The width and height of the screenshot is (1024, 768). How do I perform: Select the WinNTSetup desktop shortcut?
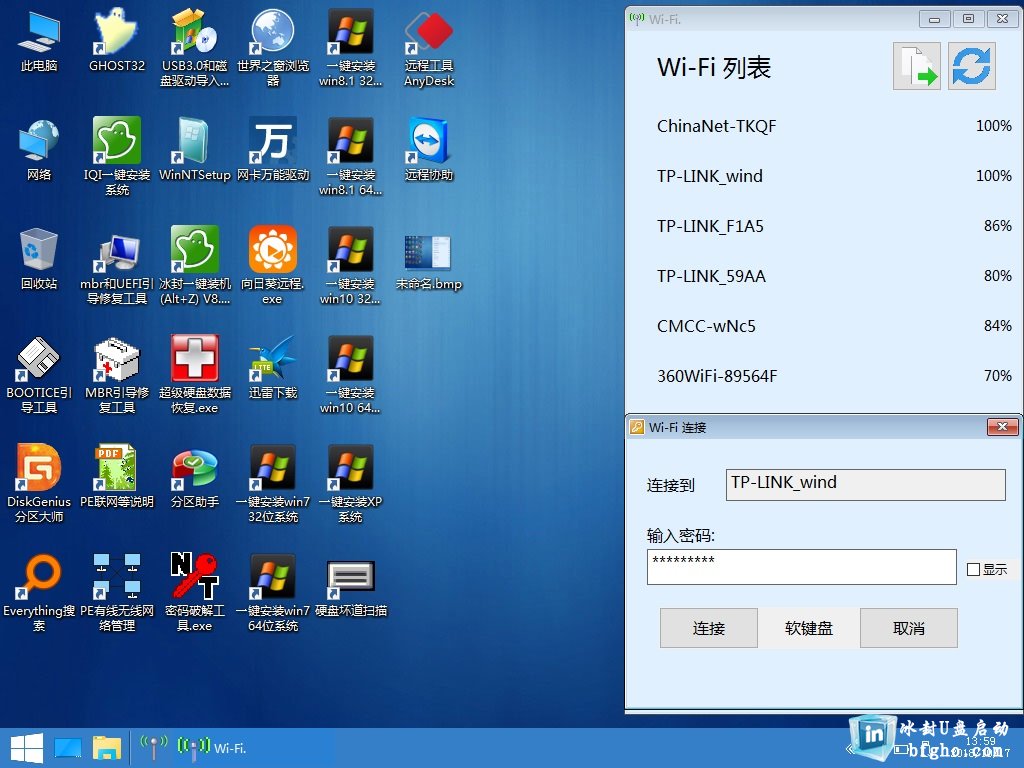coord(195,150)
